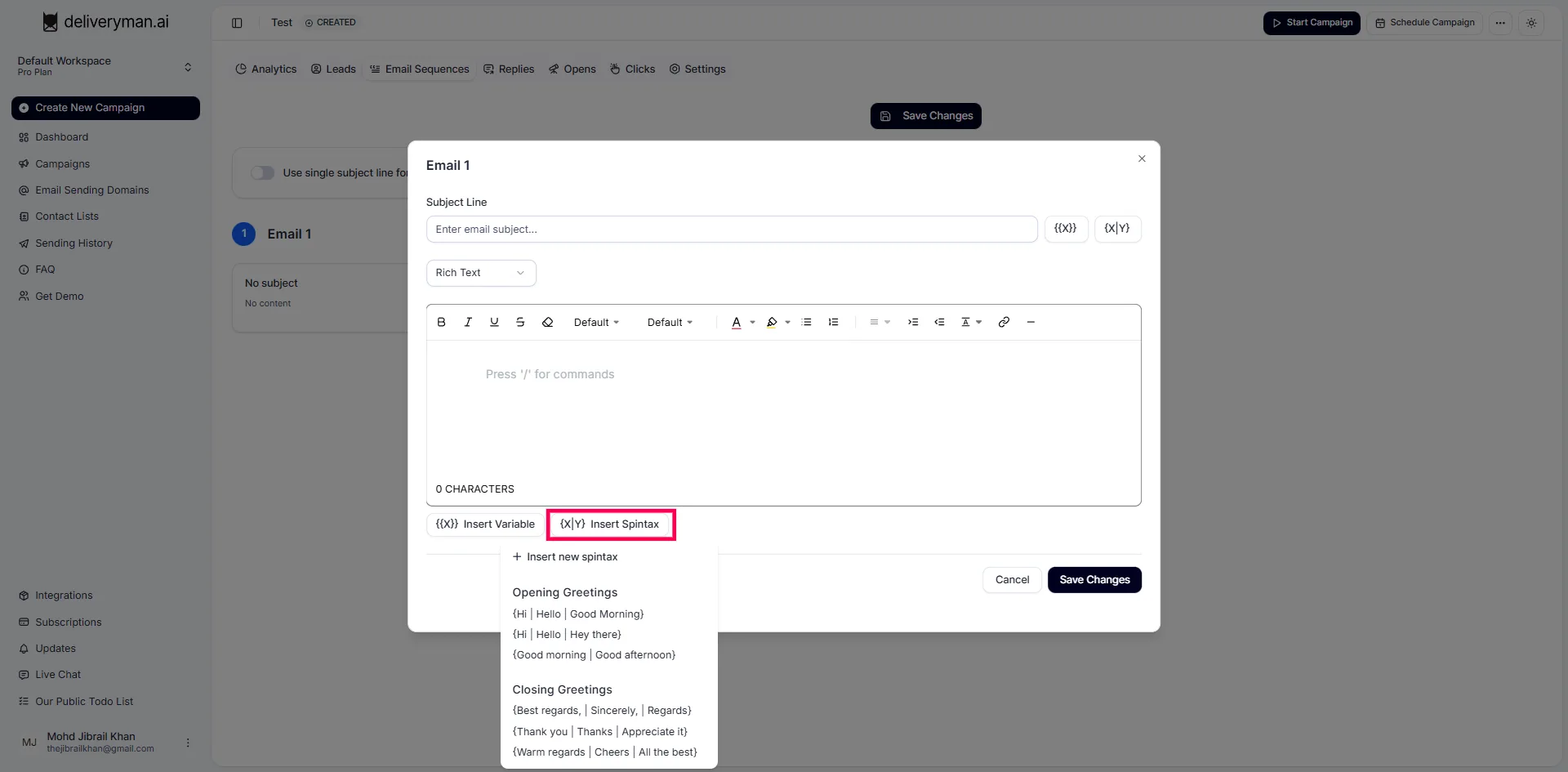The width and height of the screenshot is (1568, 772).
Task: Open the text alignment dropdown
Action: pos(879,323)
